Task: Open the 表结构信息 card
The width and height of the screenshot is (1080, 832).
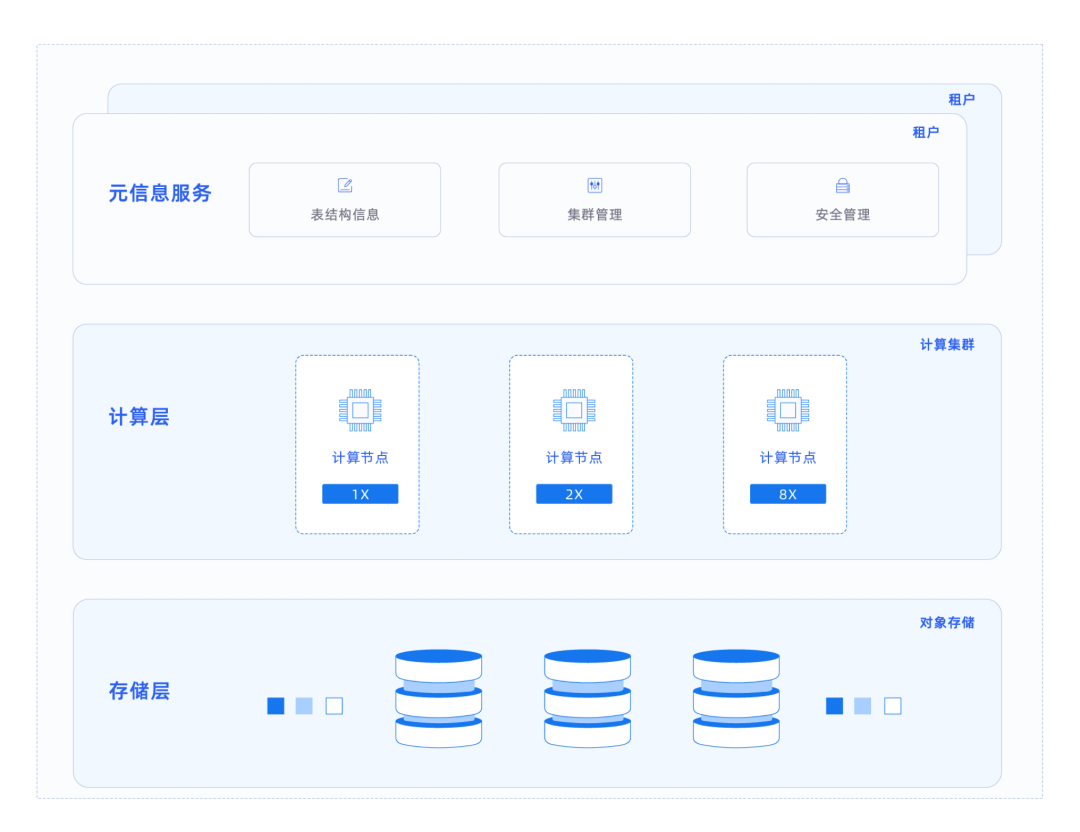Action: pos(345,200)
